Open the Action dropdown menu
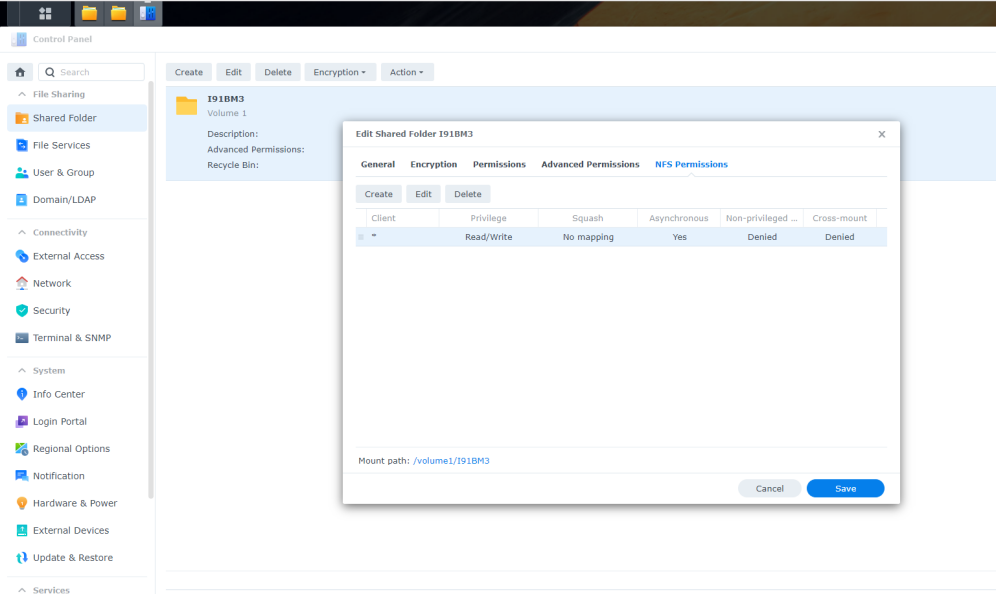Image resolution: width=996 pixels, height=594 pixels. (x=406, y=72)
